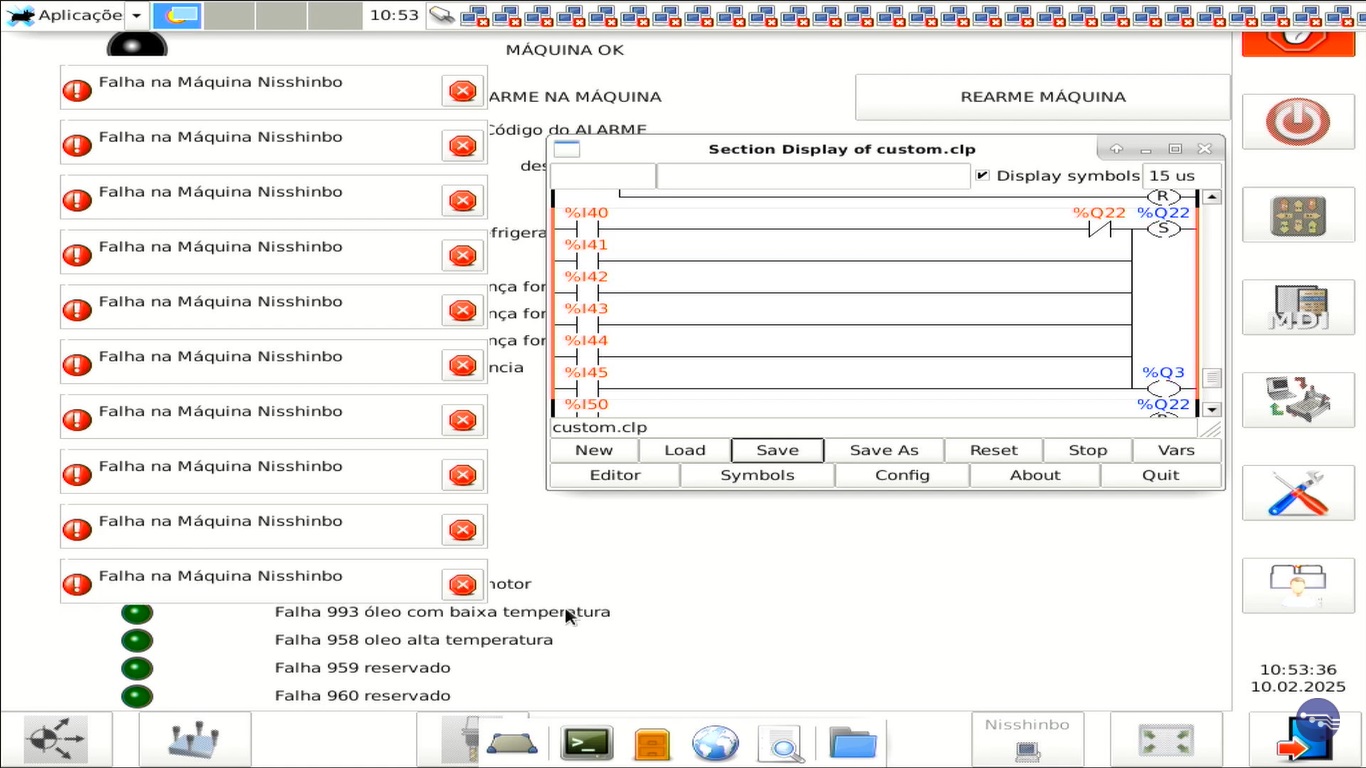The width and height of the screenshot is (1366, 768).
Task: Toggle the Display symbols checkbox
Action: (982, 175)
